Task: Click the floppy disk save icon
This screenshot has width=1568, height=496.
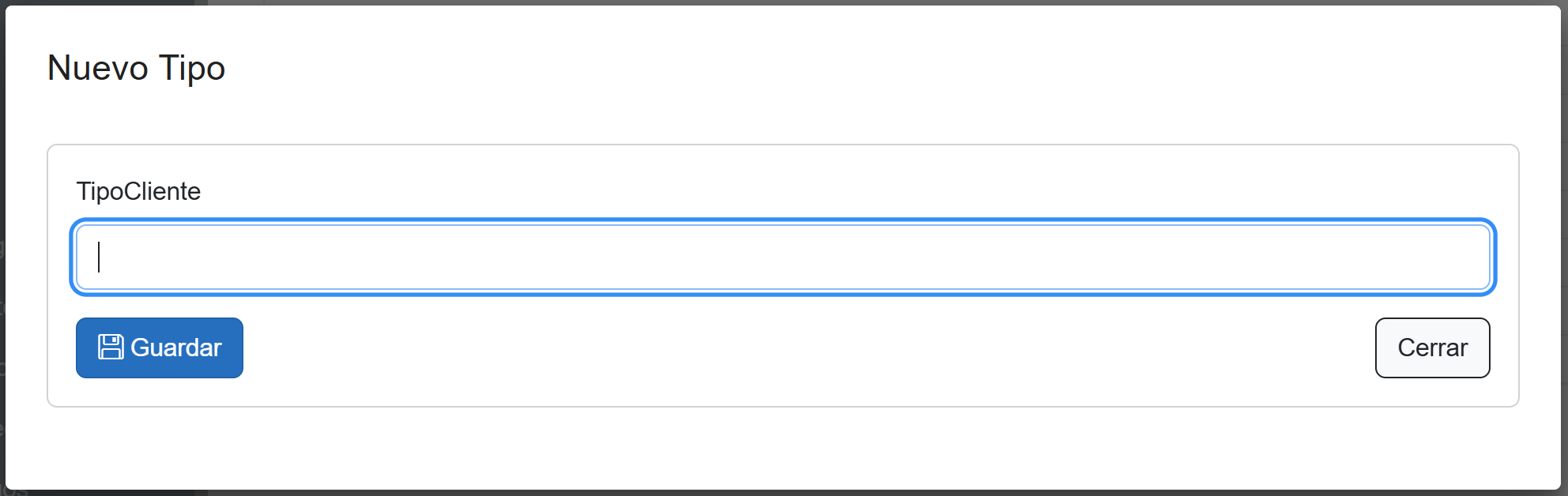Action: pos(111,347)
